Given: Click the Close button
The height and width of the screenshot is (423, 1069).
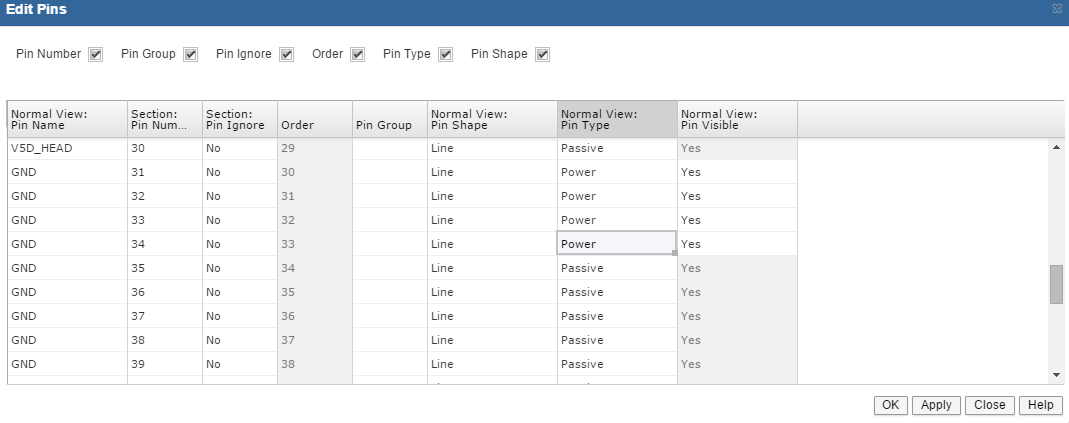Looking at the screenshot, I should [989, 405].
